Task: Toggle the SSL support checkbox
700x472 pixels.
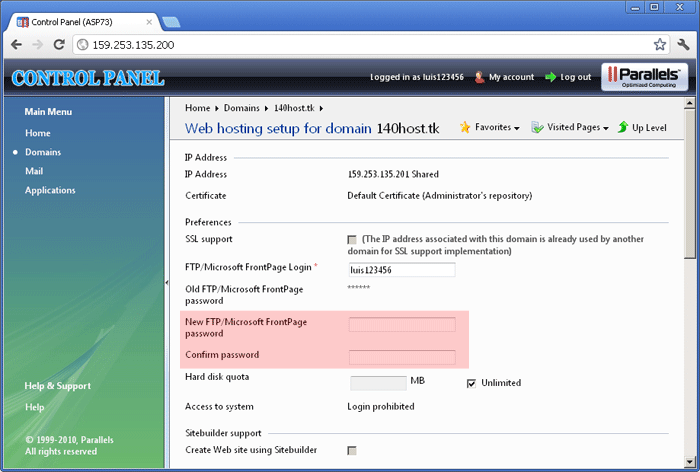Action: point(352,240)
